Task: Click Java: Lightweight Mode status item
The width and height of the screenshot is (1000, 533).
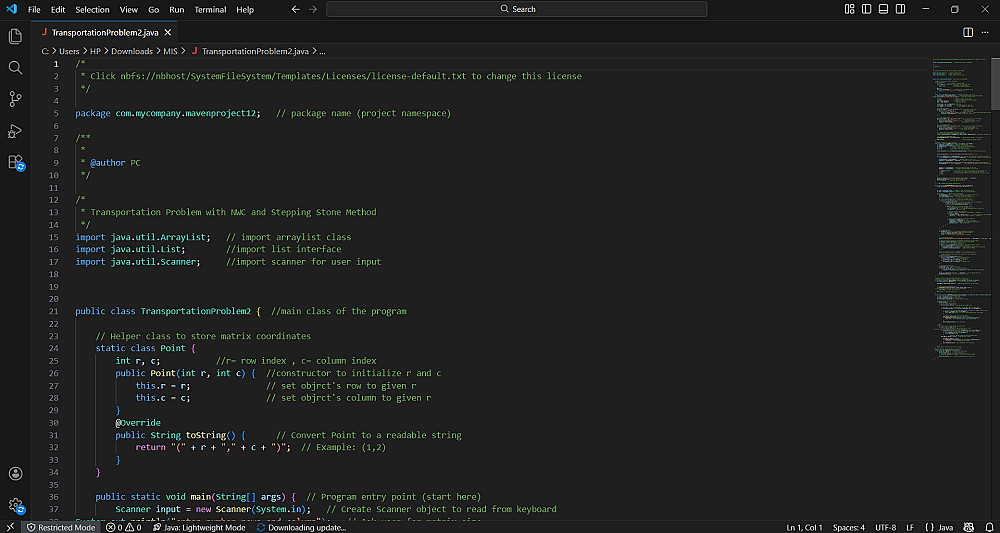Action: (199, 527)
